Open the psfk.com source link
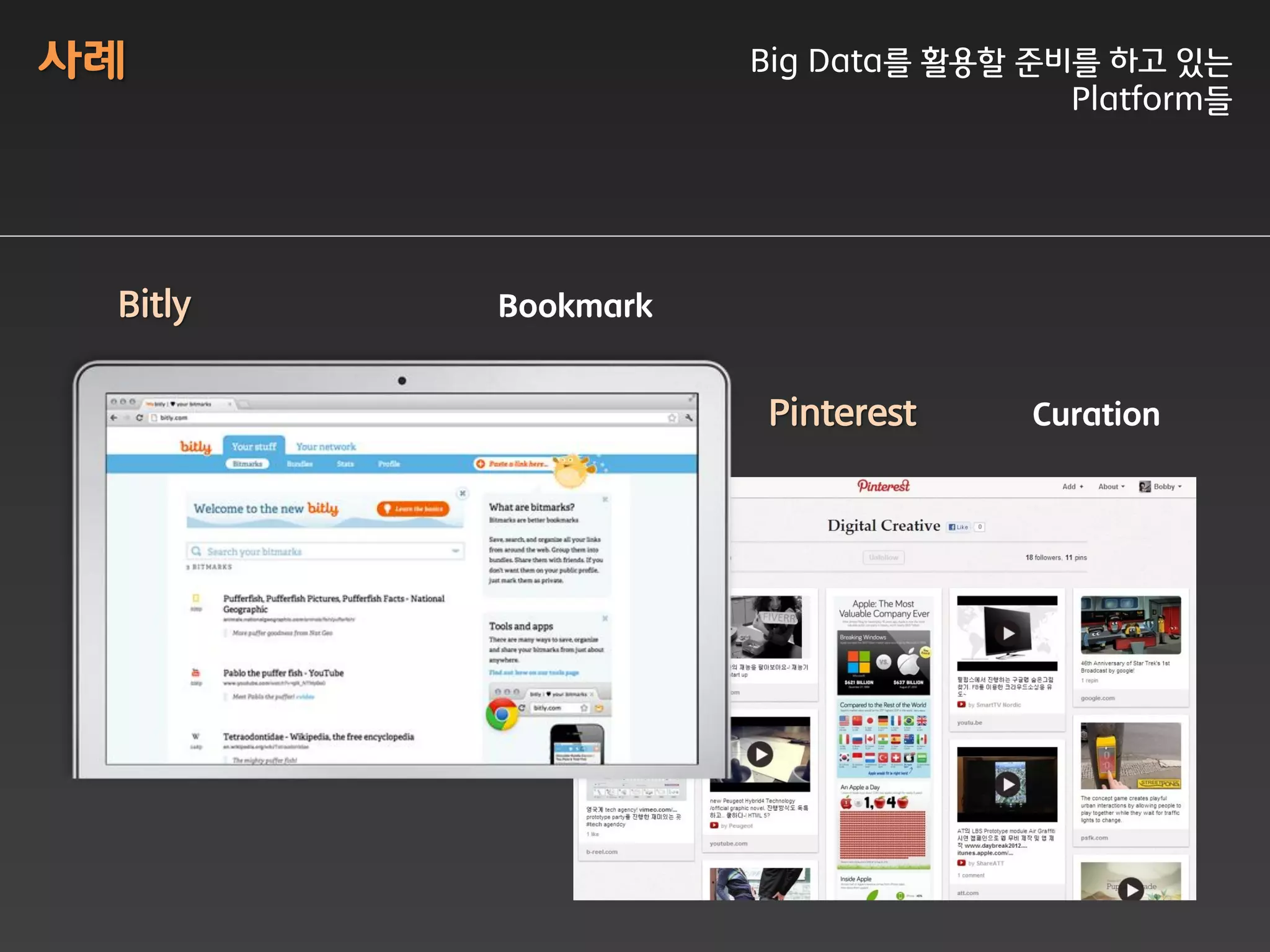This screenshot has width=1270, height=952. tap(1094, 837)
